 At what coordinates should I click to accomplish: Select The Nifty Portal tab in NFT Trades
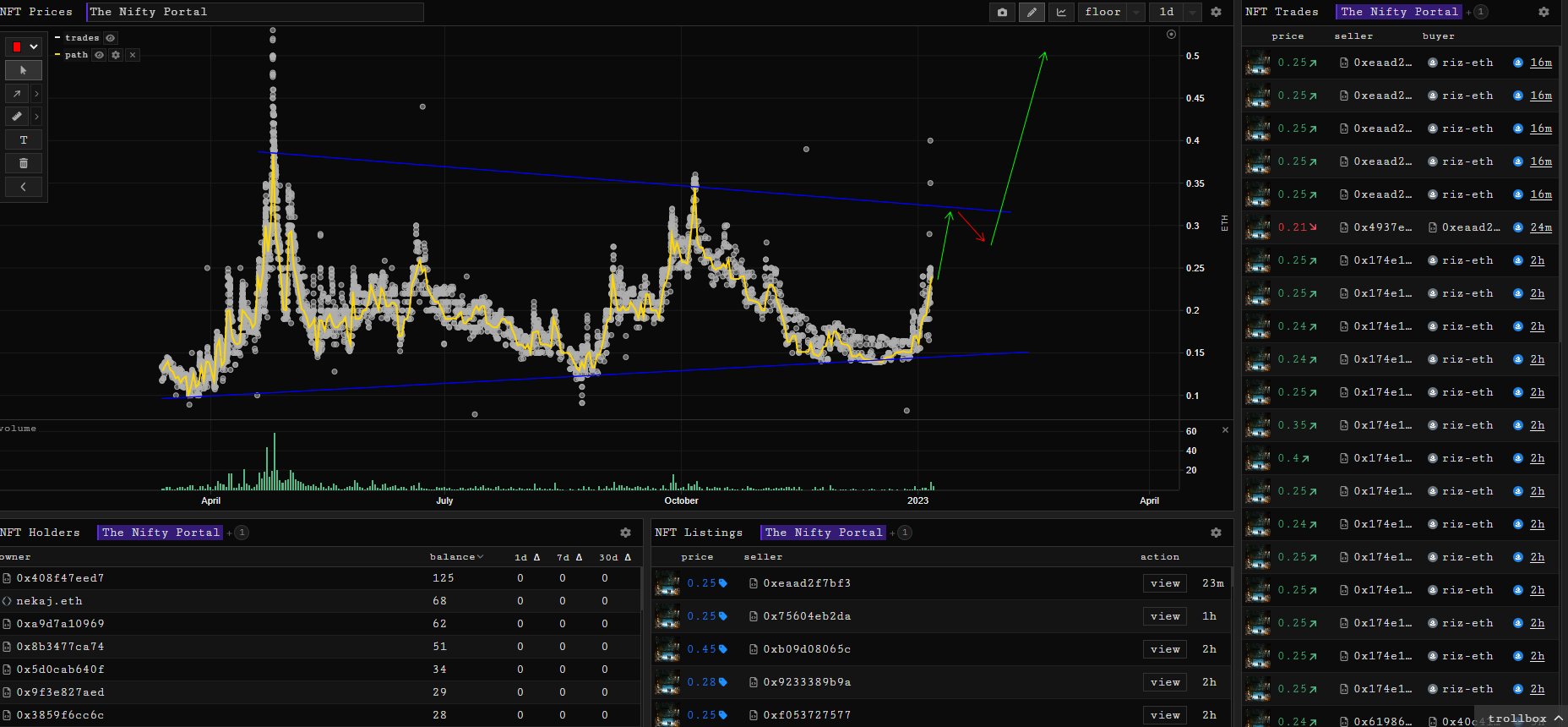tap(1399, 12)
